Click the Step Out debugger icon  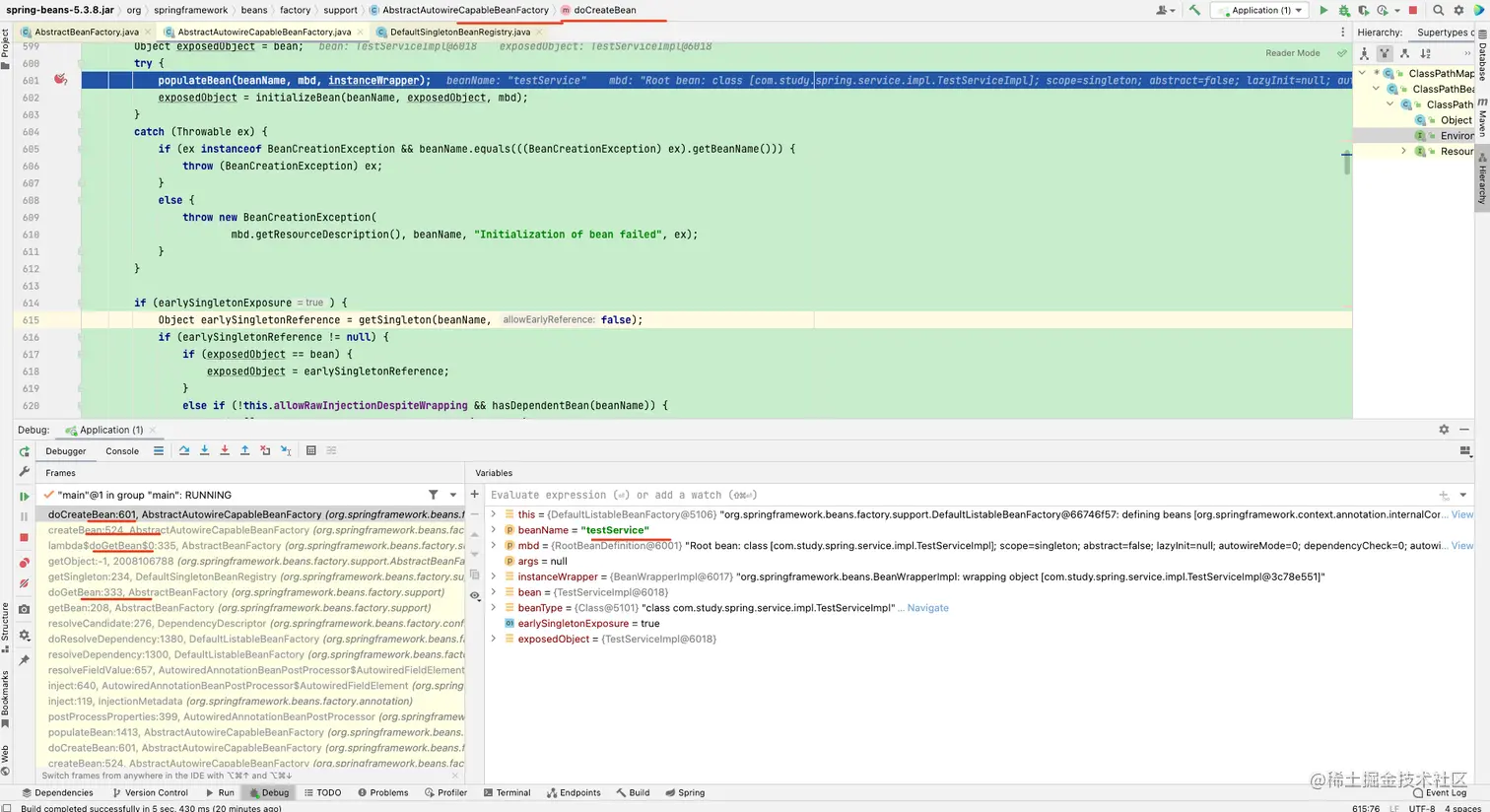click(x=245, y=450)
